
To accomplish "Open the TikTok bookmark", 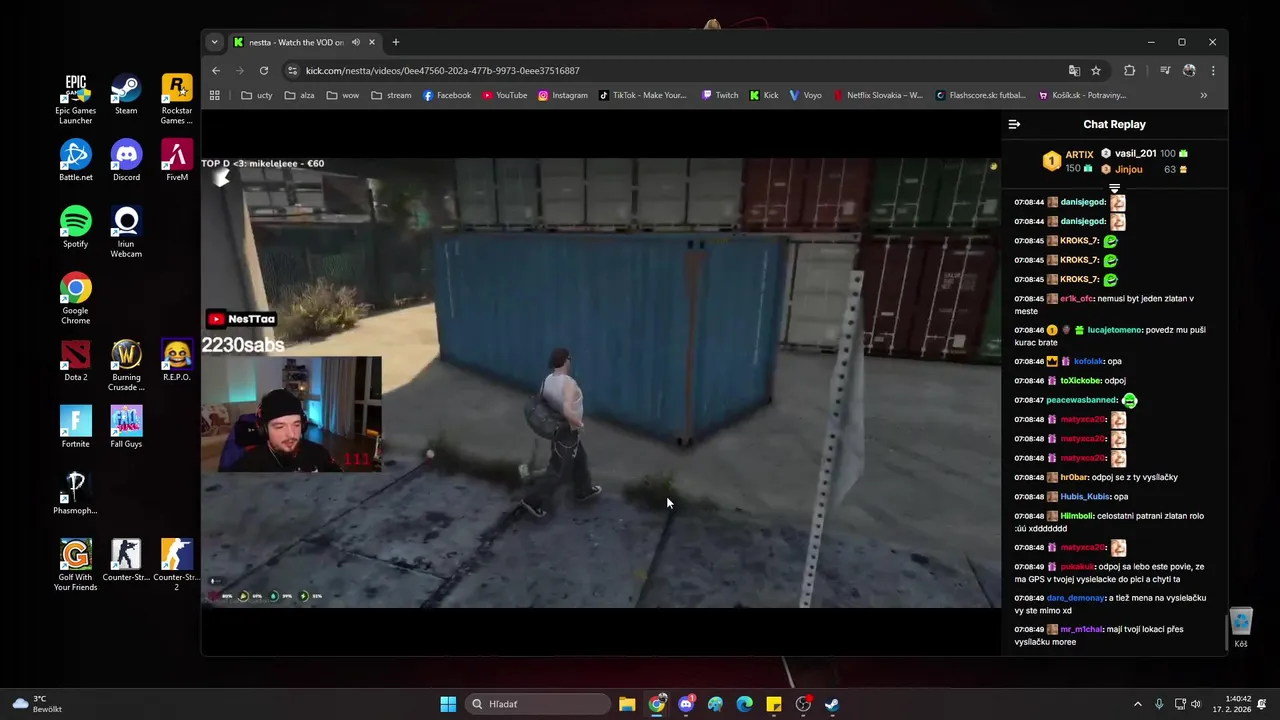I will 643,95.
